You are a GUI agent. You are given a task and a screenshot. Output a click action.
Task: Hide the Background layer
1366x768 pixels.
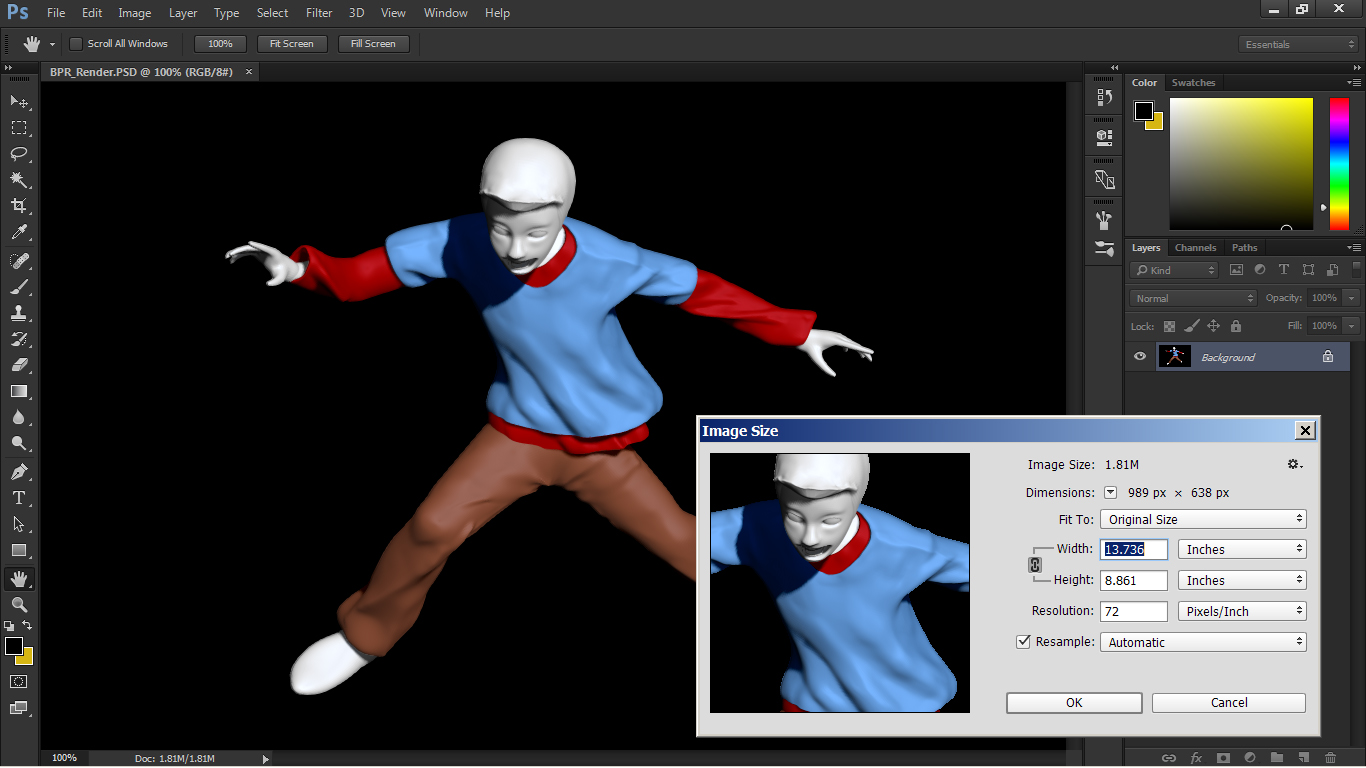click(x=1139, y=356)
